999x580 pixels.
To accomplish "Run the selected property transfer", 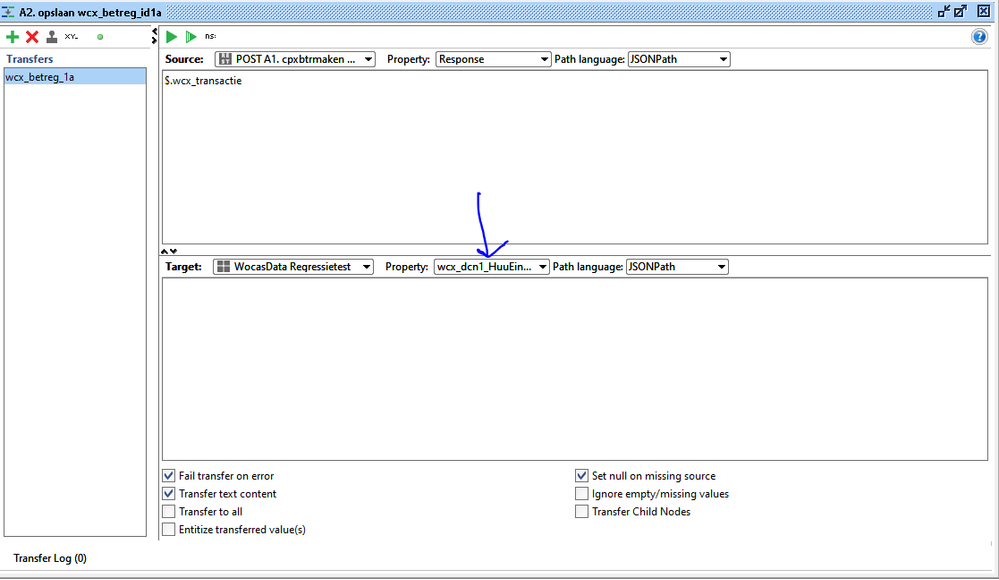I will 171,37.
